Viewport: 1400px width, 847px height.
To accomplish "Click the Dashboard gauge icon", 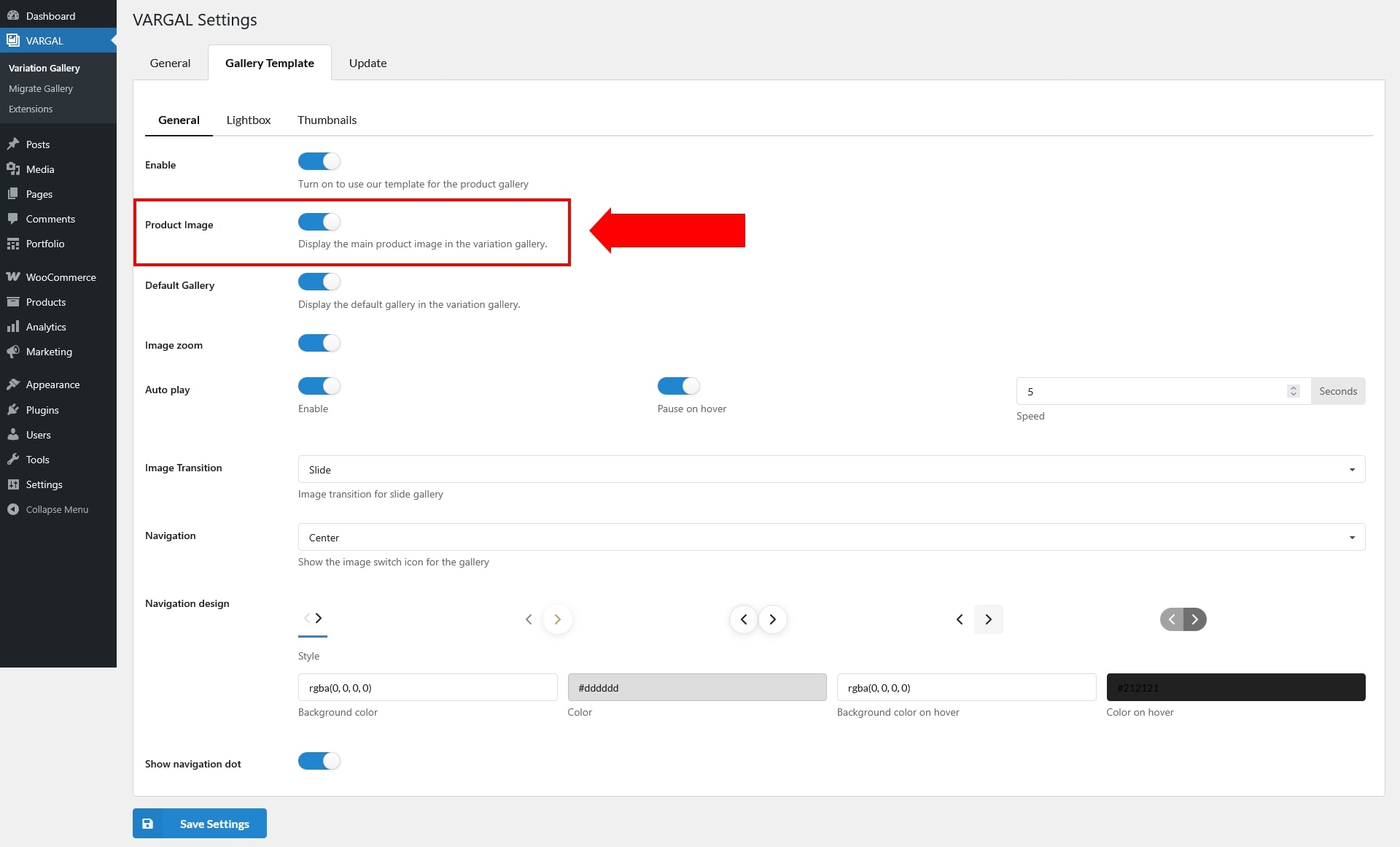I will click(13, 15).
